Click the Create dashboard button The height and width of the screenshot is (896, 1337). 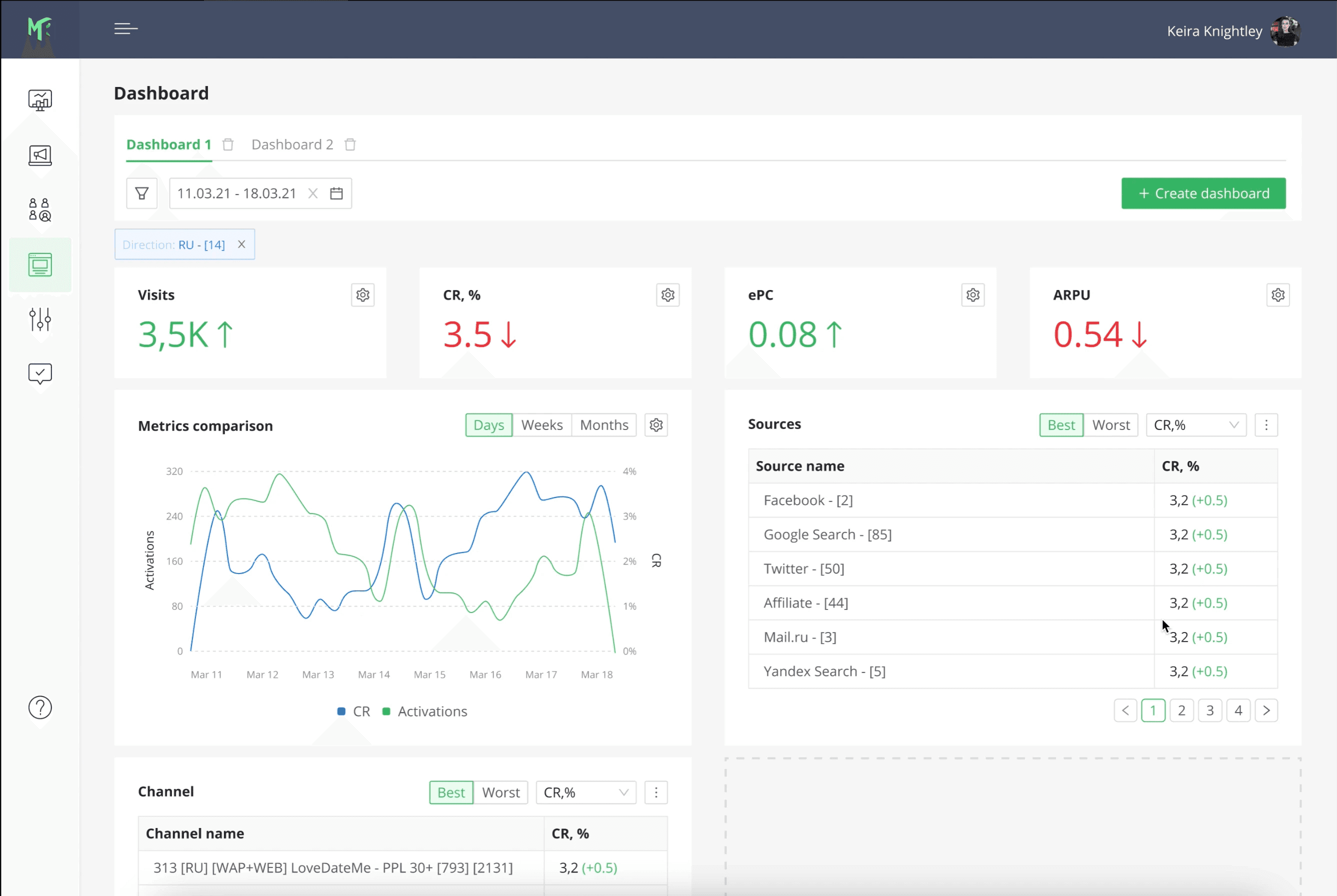pyautogui.click(x=1203, y=193)
